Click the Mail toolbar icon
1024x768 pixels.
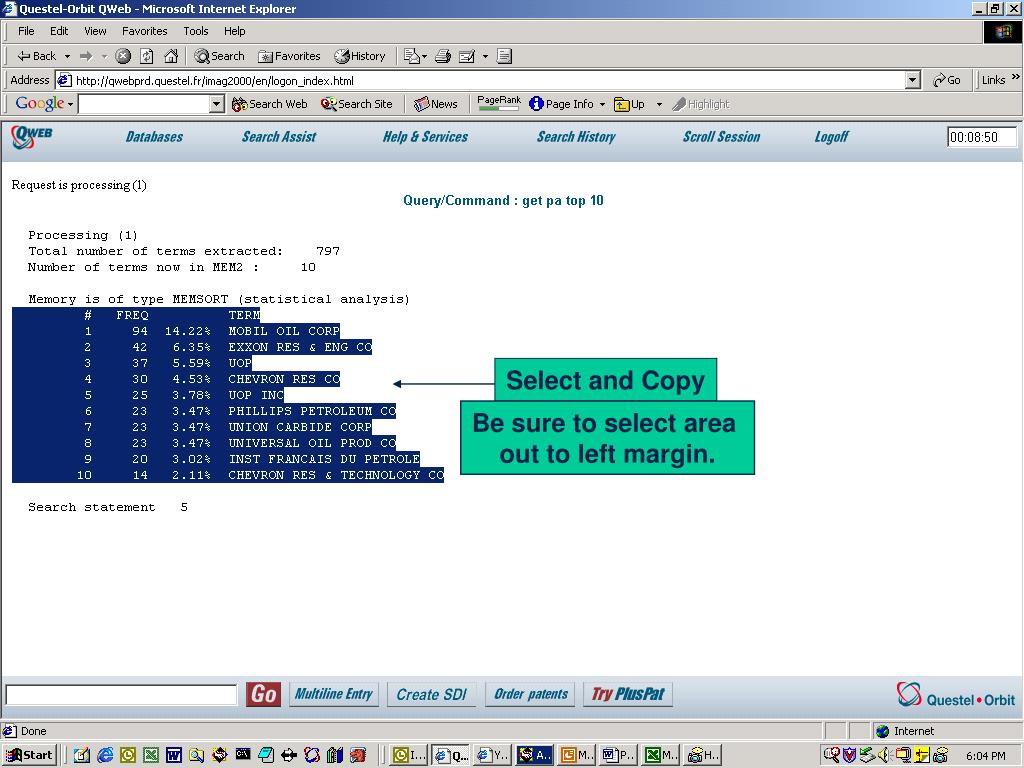[x=411, y=56]
